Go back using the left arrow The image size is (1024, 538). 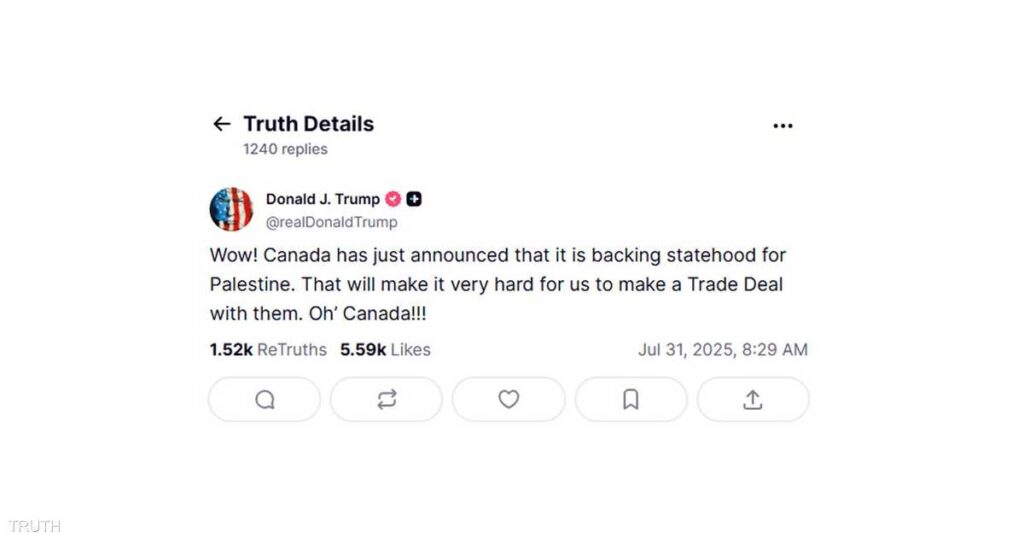[221, 124]
